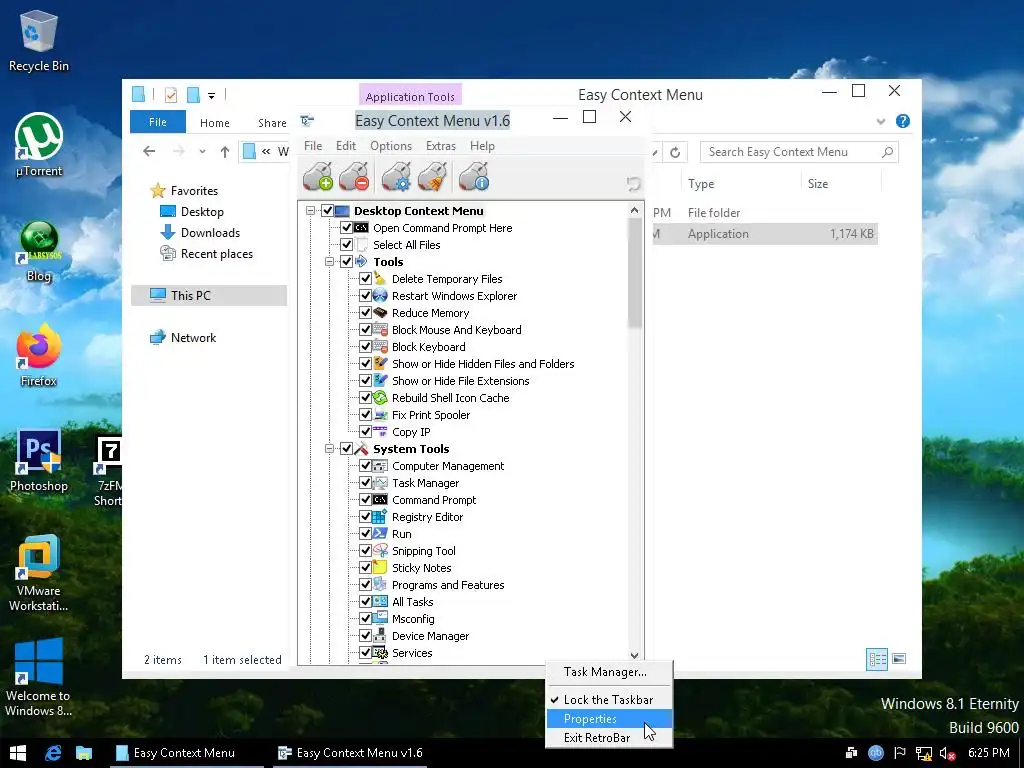Open the File menu of Easy Context Menu

point(313,146)
